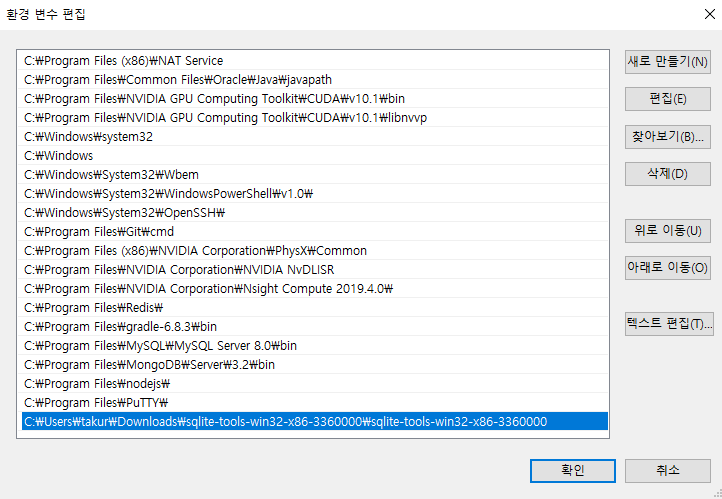This screenshot has height=499, width=722.
Task: Select the System32\Wbem entry
Action: tap(314, 174)
